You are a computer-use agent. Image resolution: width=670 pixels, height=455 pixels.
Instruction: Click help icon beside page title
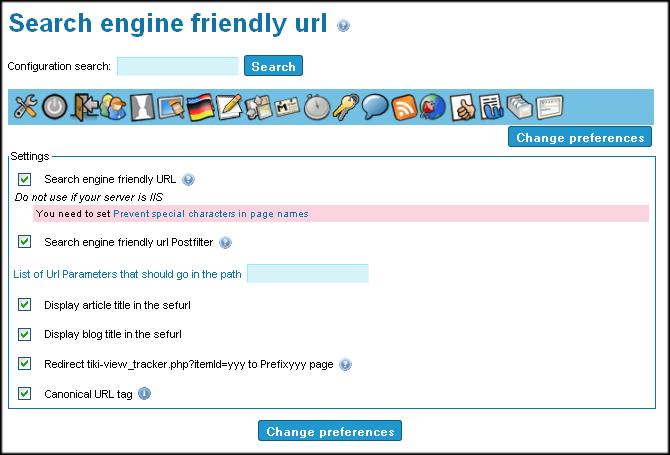[343, 26]
